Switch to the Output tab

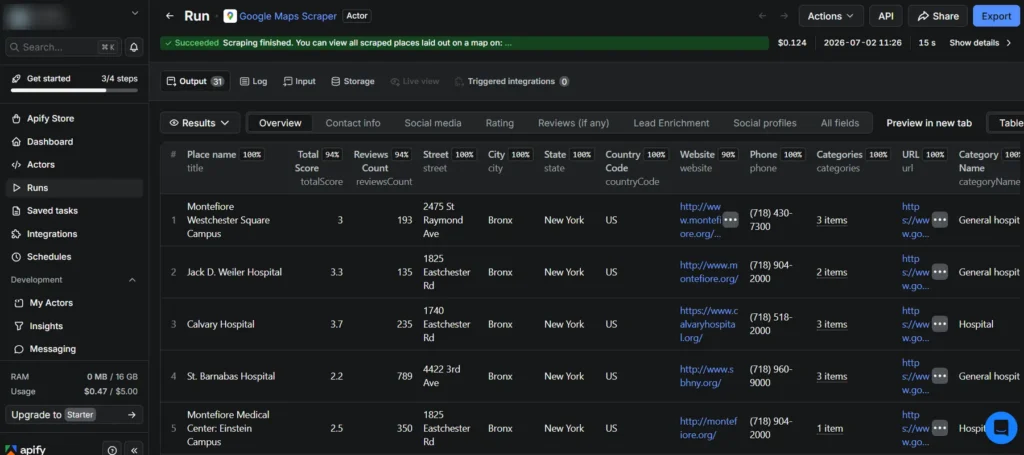click(195, 82)
